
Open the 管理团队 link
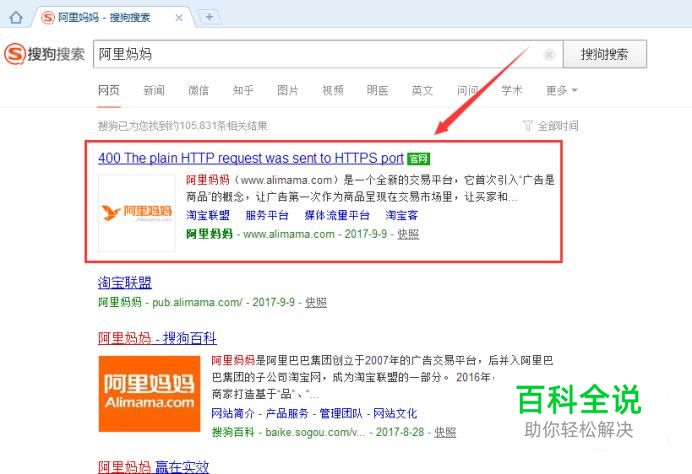(341, 414)
